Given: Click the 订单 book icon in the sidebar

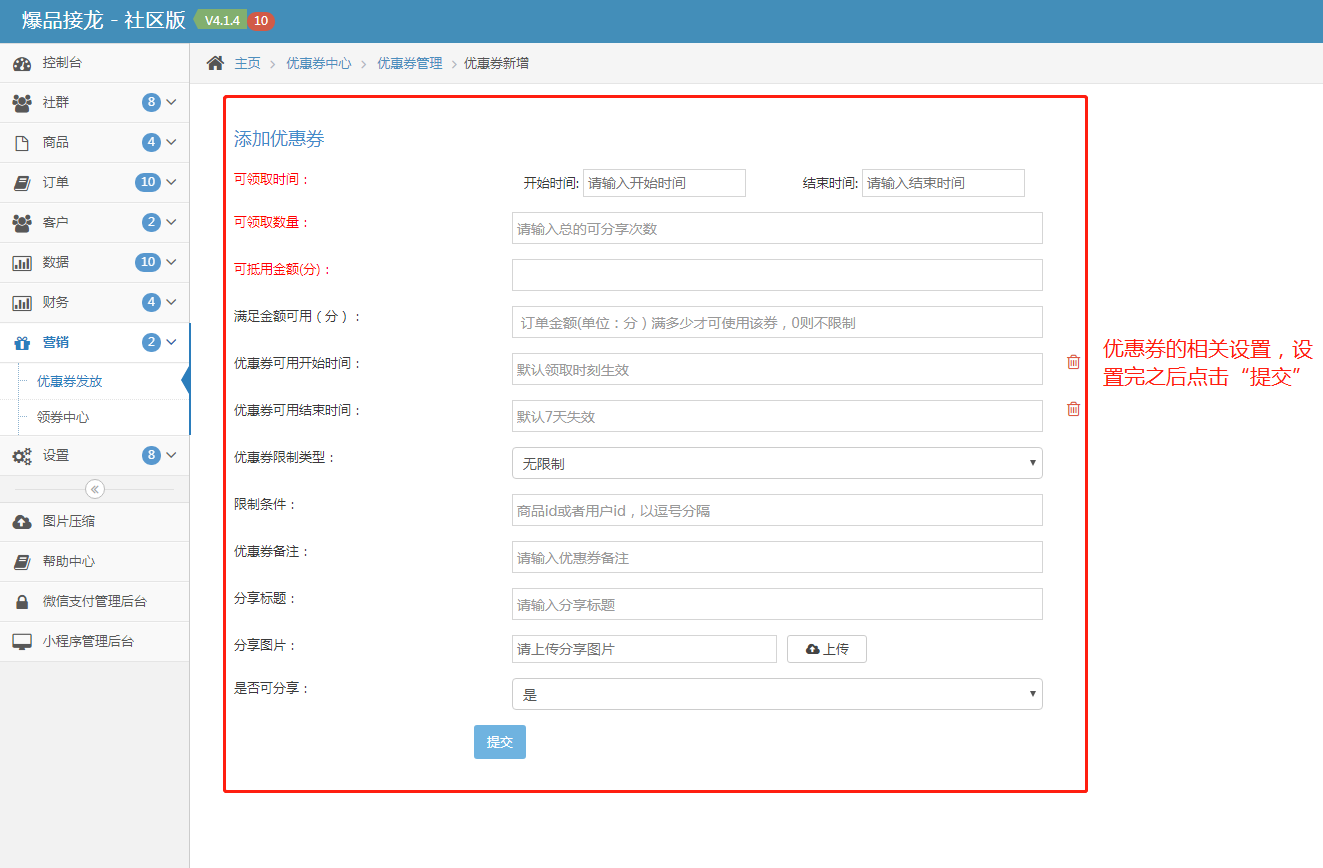Looking at the screenshot, I should click(x=22, y=183).
